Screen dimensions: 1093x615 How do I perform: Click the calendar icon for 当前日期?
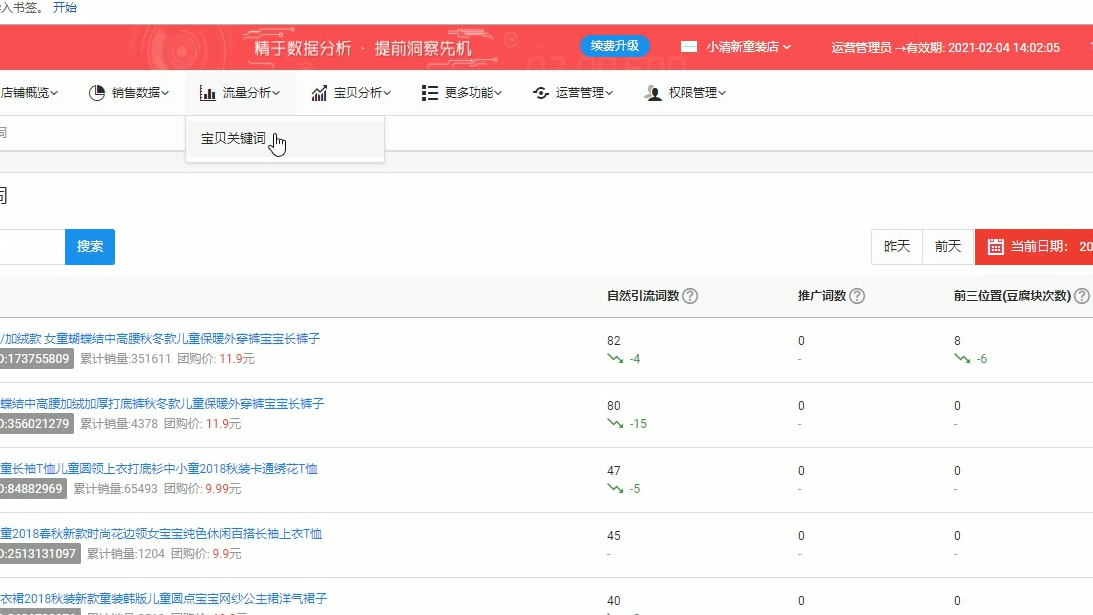point(995,247)
